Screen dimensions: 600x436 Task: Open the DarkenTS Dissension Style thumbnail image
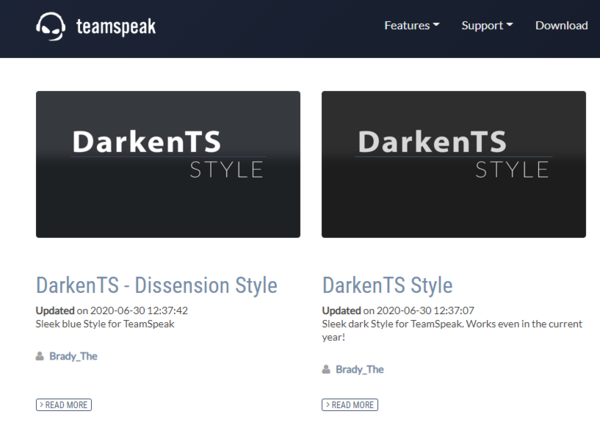(x=168, y=164)
